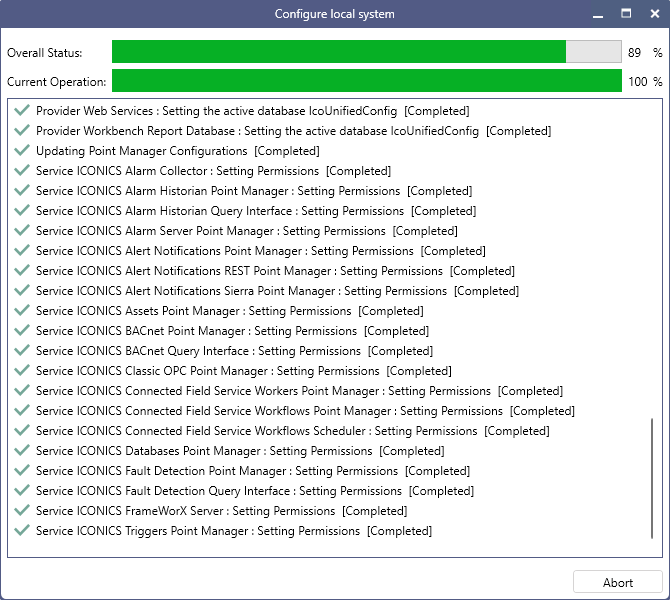Select Alert Notifications REST Point Manager text
This screenshot has width=670, height=600.
coord(275,271)
